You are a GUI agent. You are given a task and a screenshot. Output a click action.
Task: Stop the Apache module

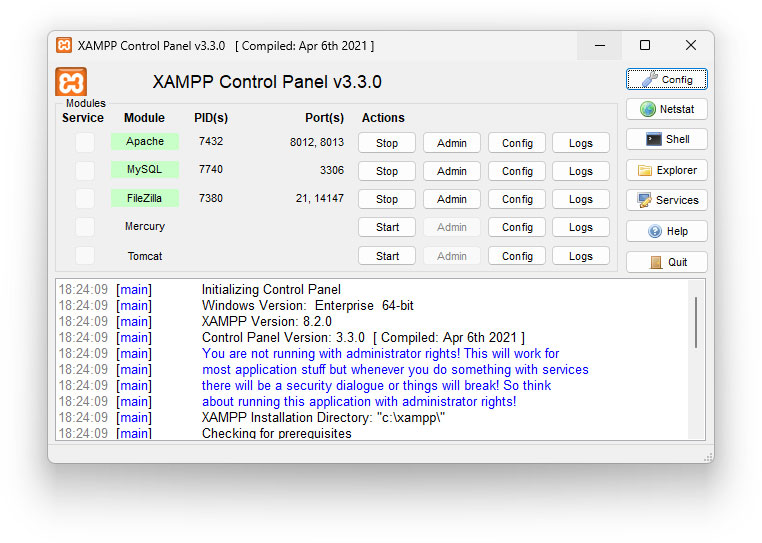[x=387, y=143]
